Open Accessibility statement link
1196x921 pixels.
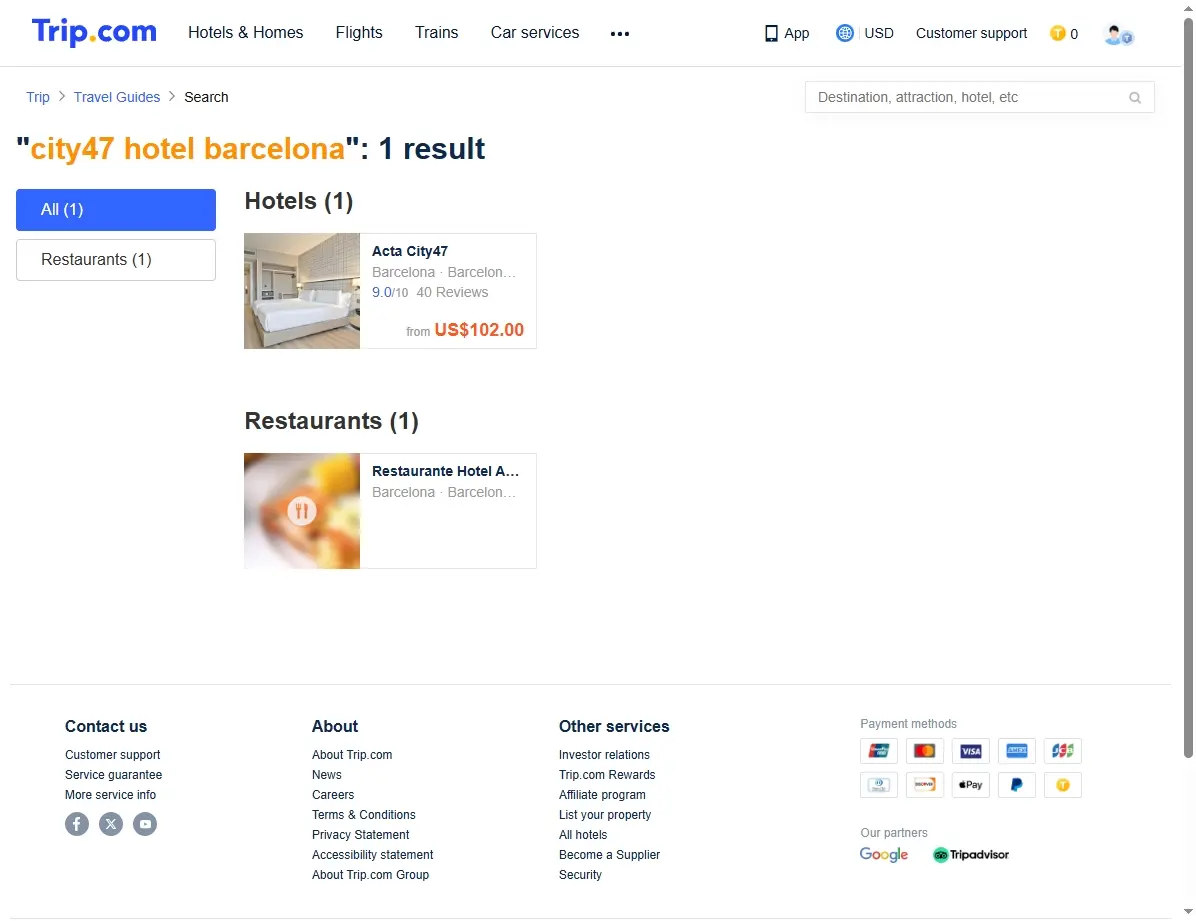(x=372, y=855)
